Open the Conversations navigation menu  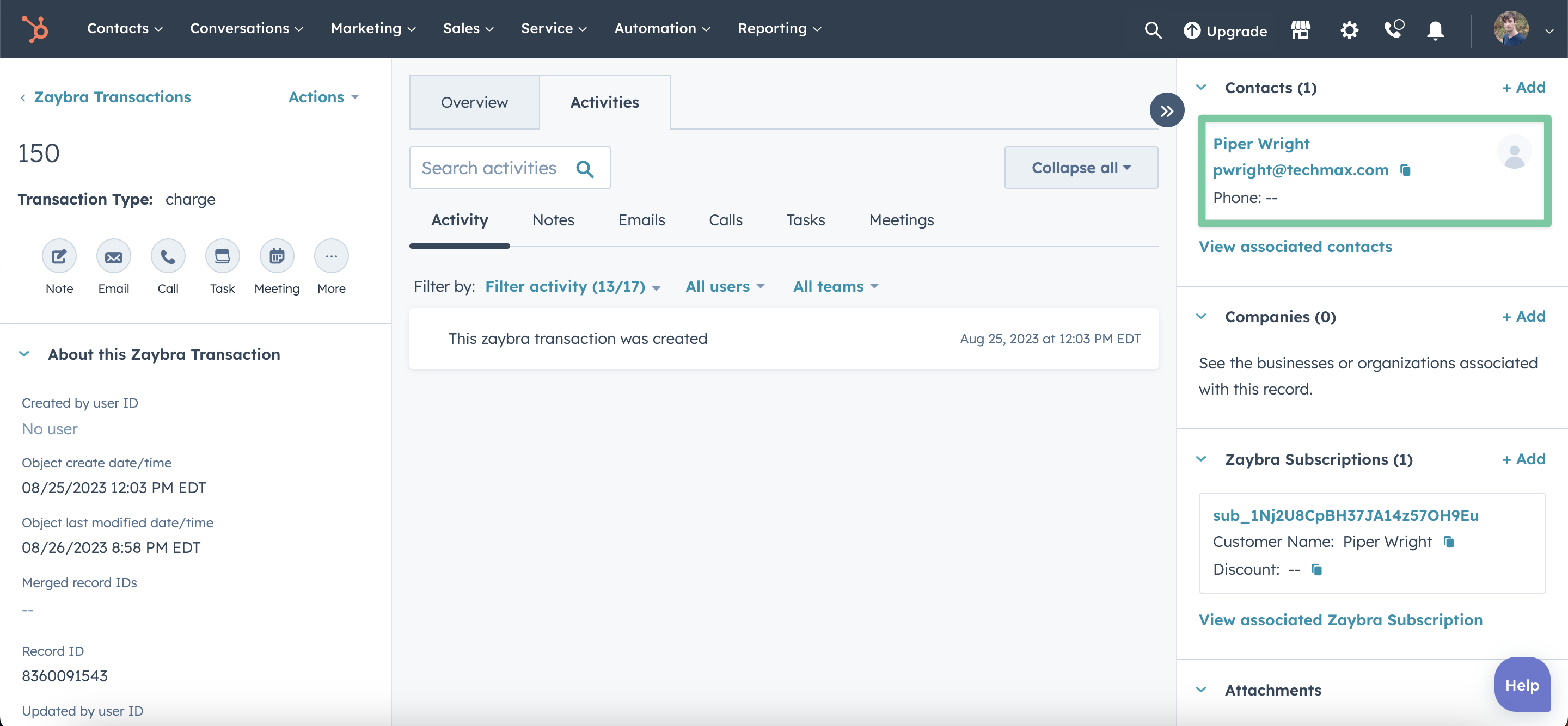click(x=247, y=29)
